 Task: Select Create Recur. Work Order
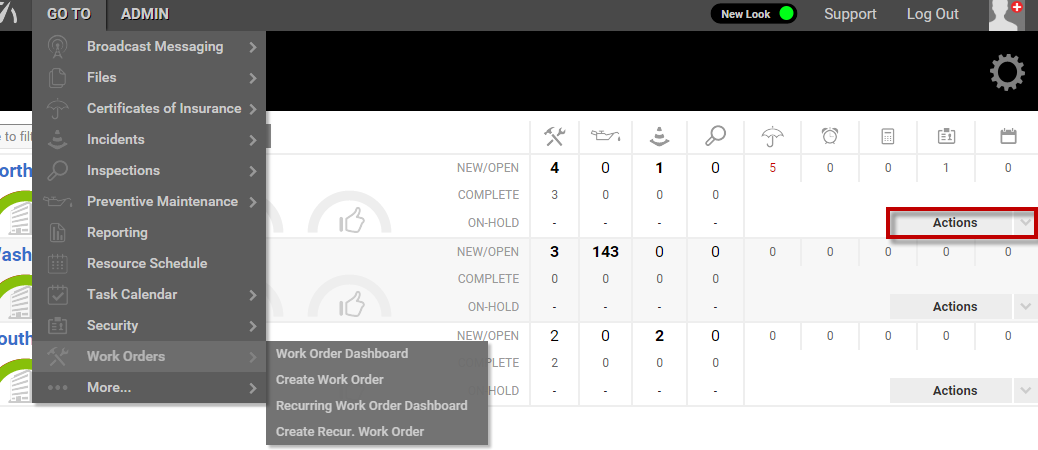[x=350, y=431]
